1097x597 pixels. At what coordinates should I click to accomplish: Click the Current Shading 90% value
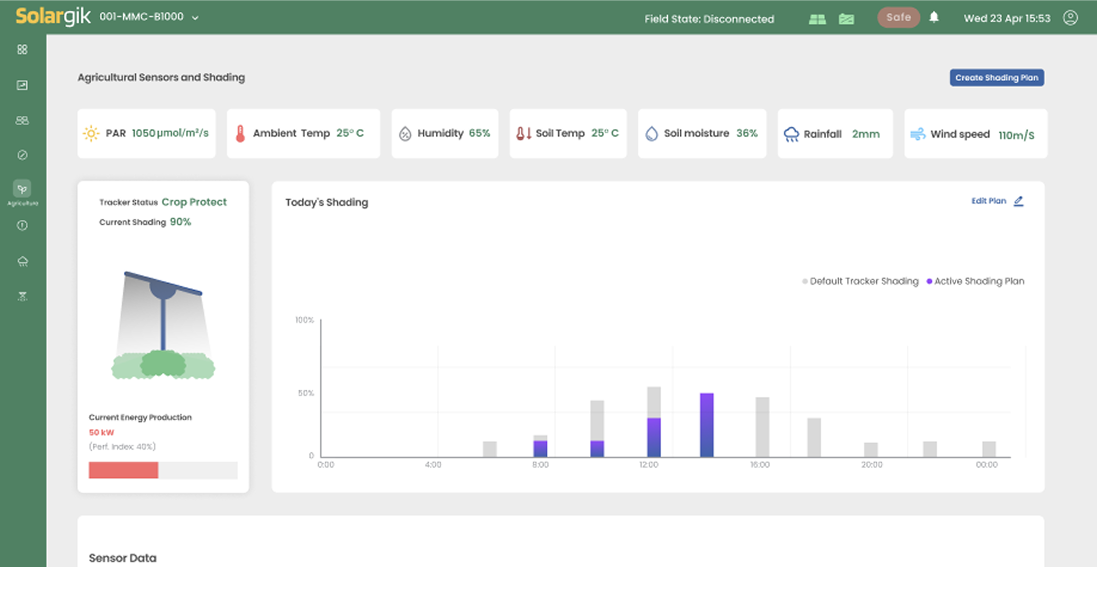(180, 222)
